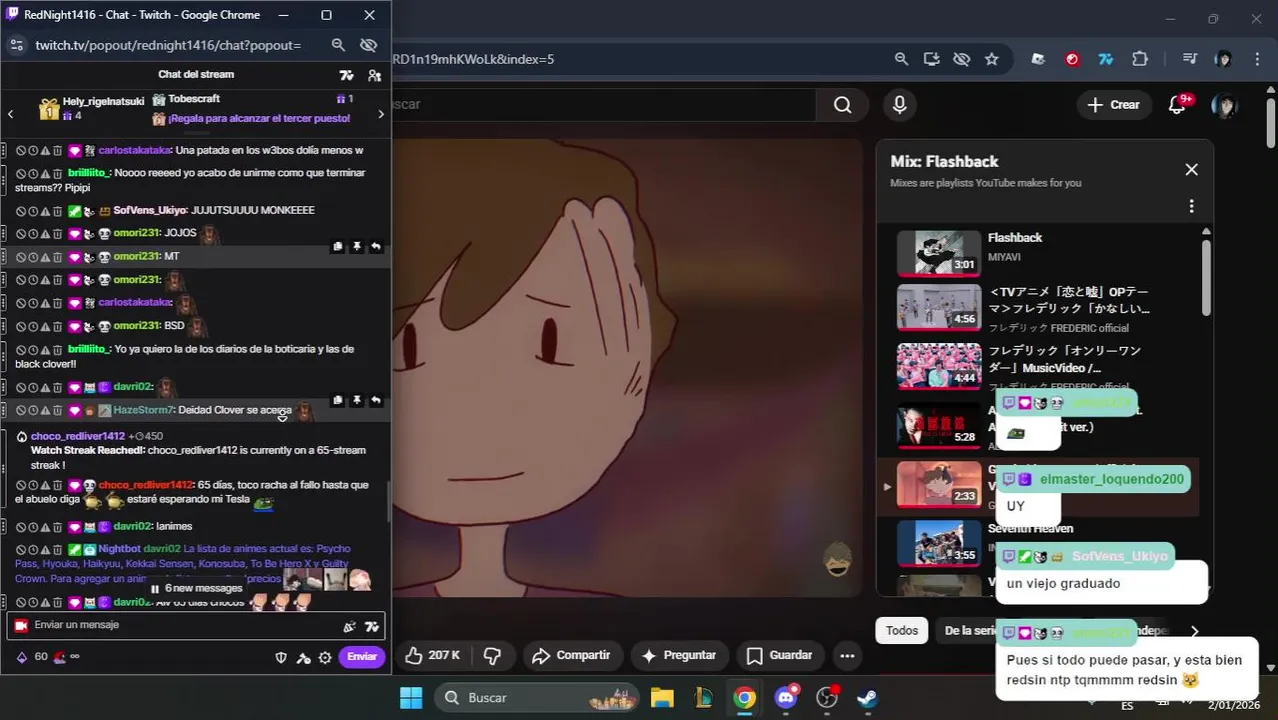1278x720 pixels.
Task: Toggle crossed-eye icon in YouTube address bar
Action: click(962, 59)
